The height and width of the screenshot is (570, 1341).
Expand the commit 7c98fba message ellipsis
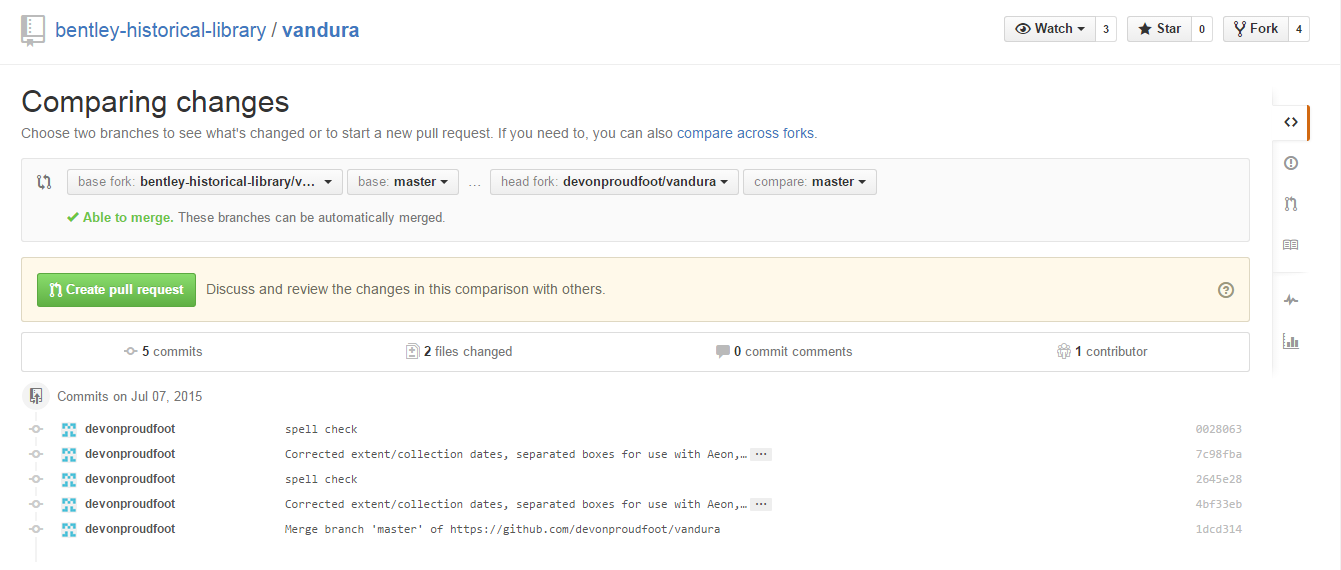761,454
